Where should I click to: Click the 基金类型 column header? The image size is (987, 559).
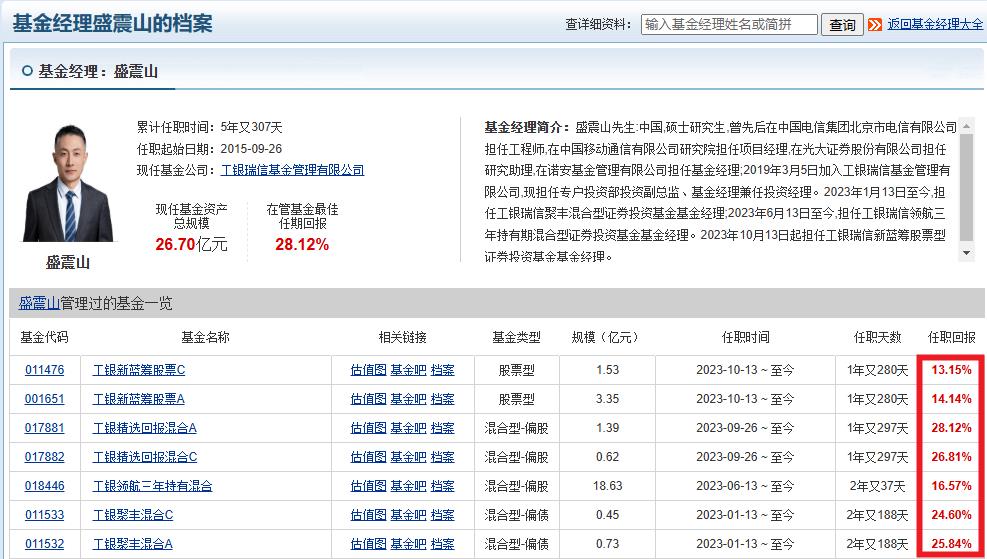point(516,337)
